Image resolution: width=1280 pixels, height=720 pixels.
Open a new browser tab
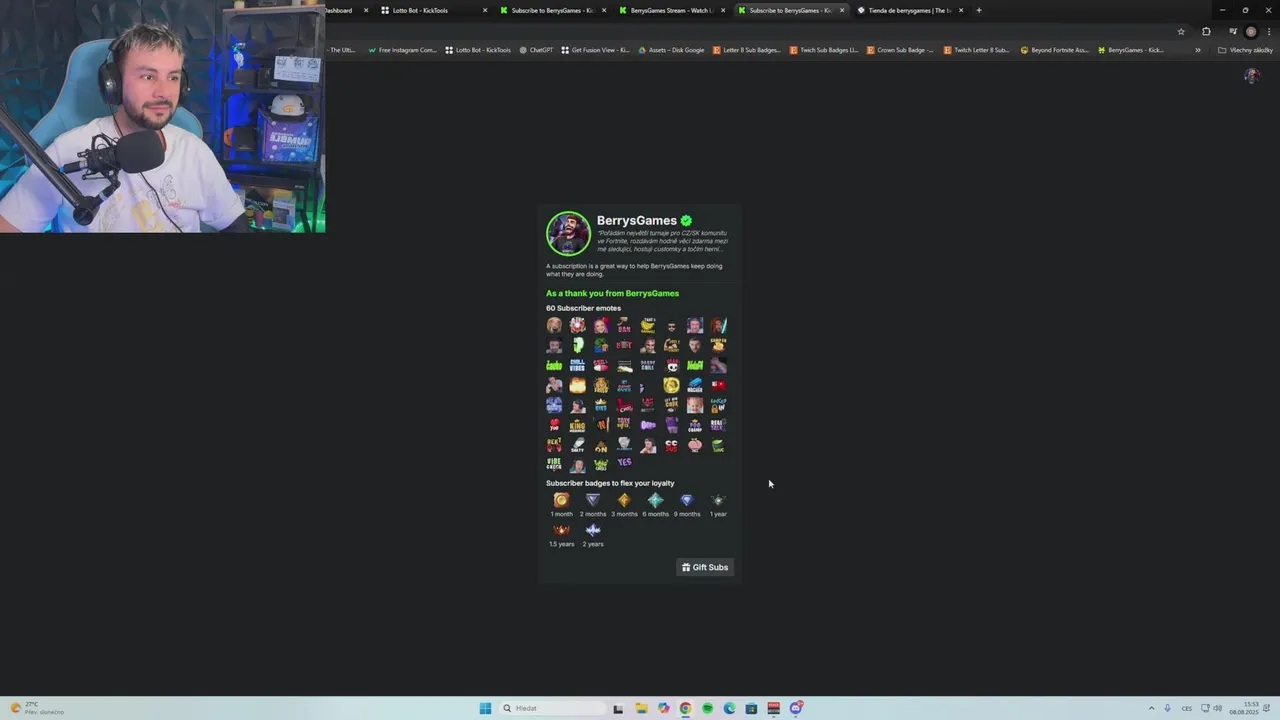tap(979, 10)
